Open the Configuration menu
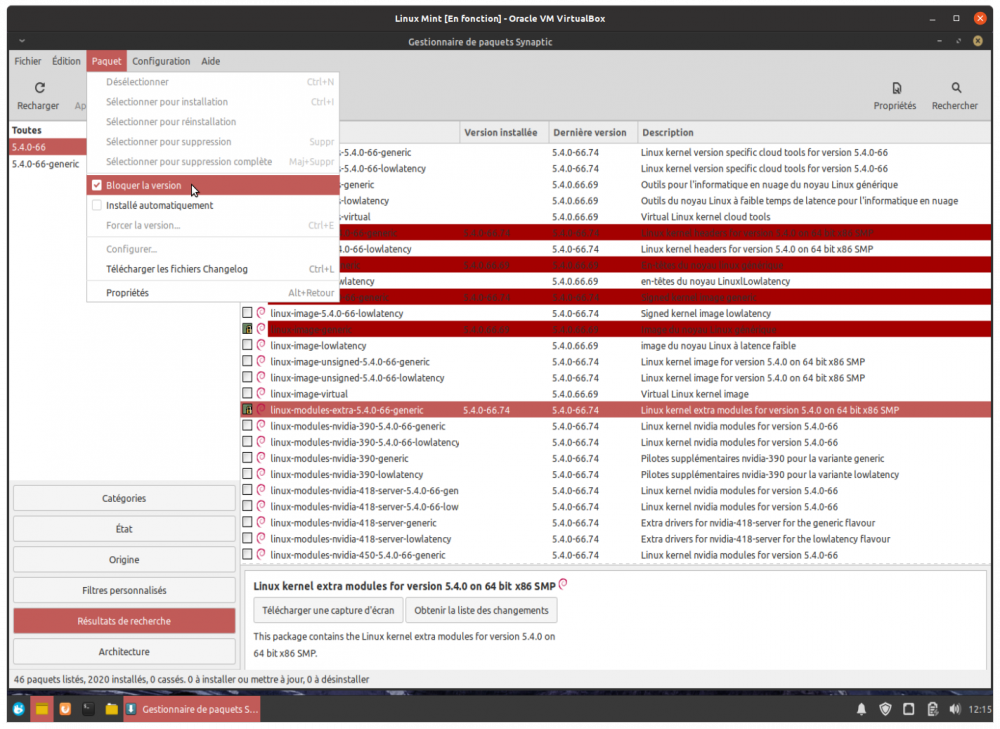Viewport: 1000px width, 729px height. click(161, 61)
